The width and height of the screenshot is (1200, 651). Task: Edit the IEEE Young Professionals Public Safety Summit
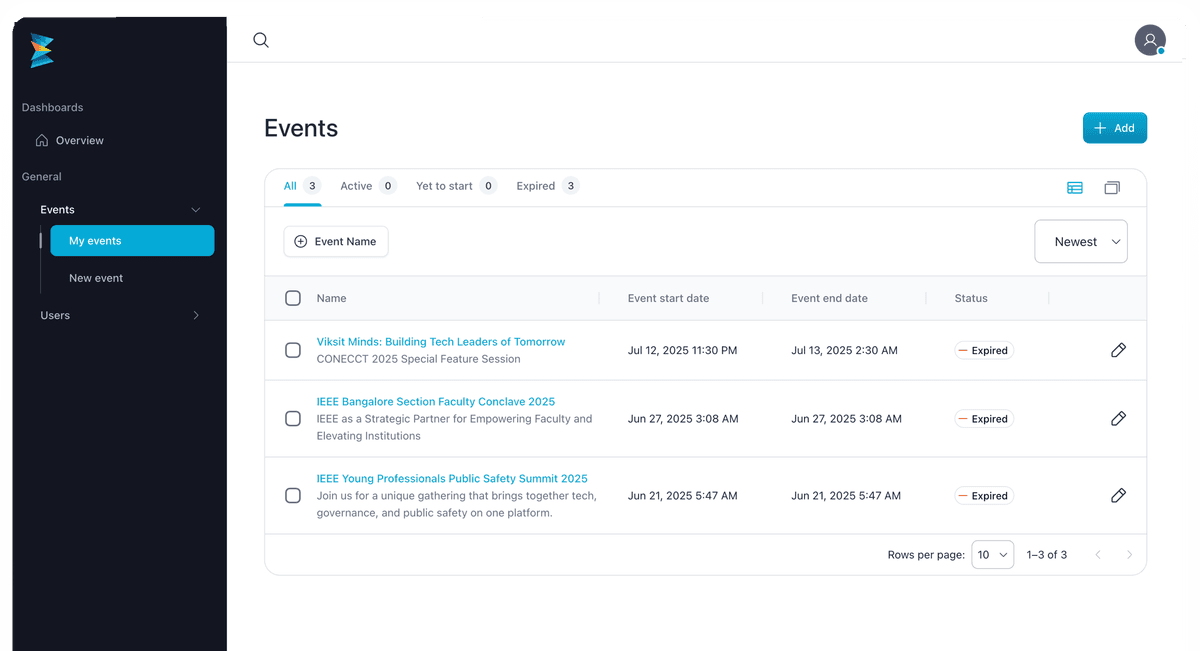1118,495
